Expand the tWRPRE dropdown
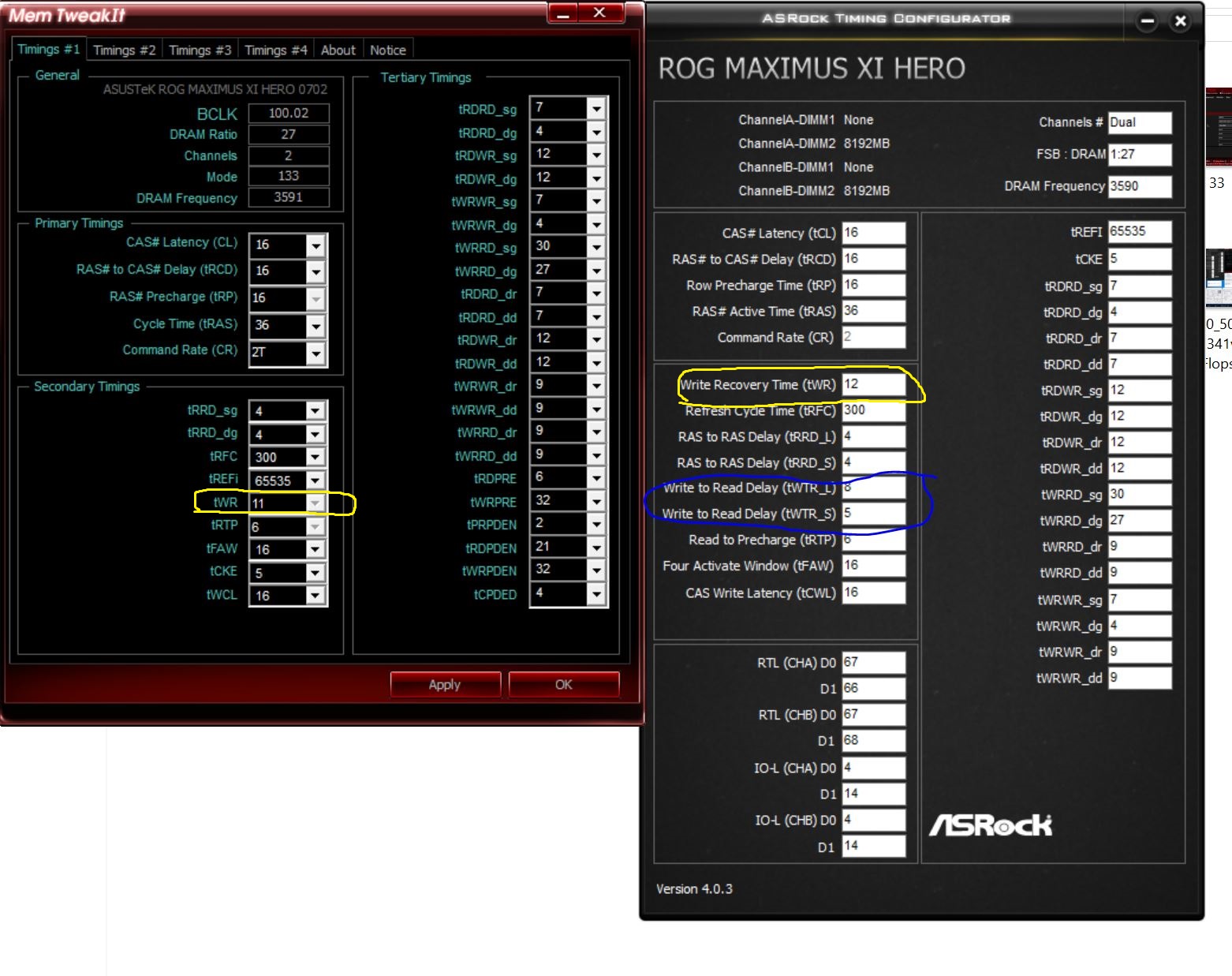 pos(596,501)
